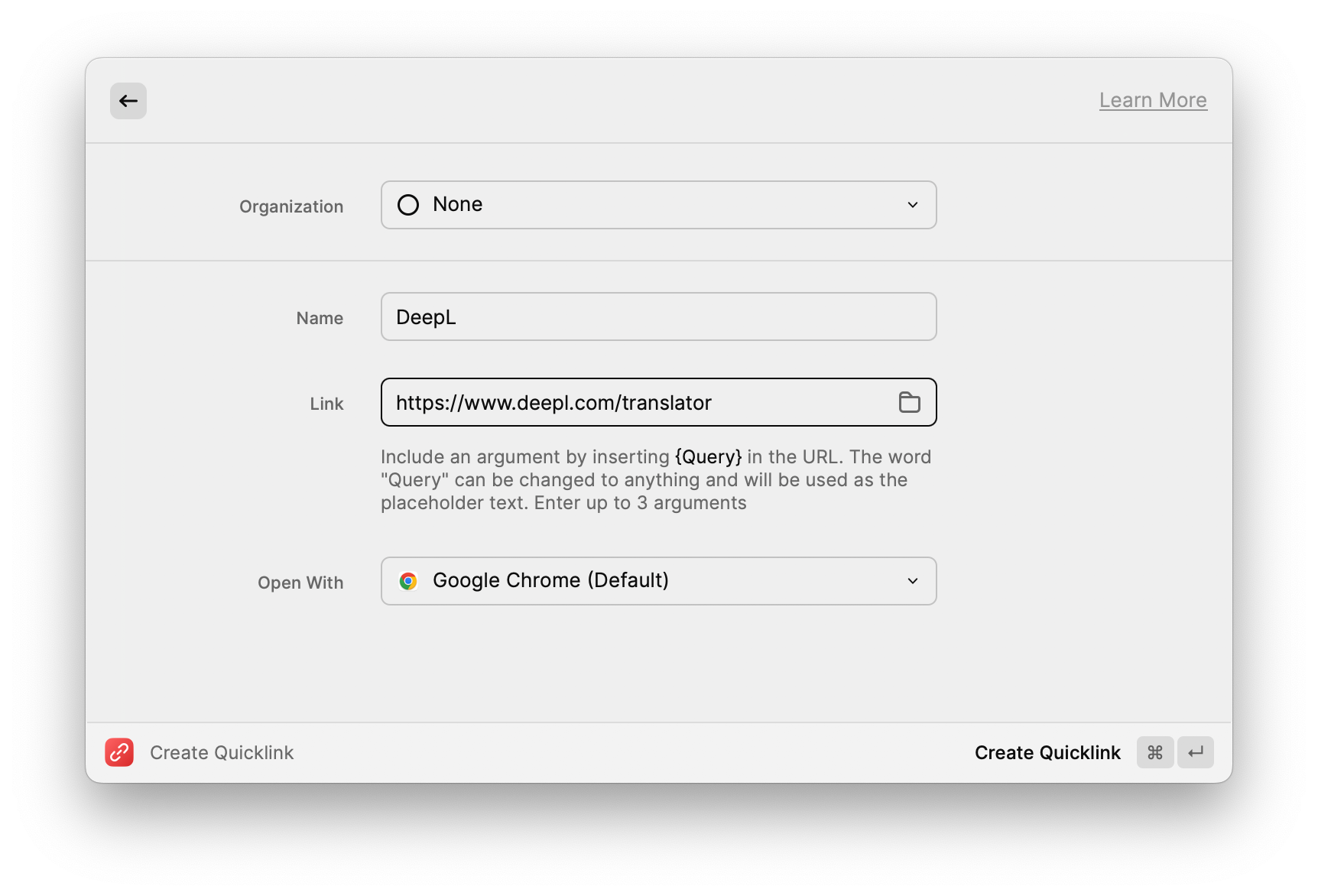Open the Learn More link

(x=1153, y=100)
